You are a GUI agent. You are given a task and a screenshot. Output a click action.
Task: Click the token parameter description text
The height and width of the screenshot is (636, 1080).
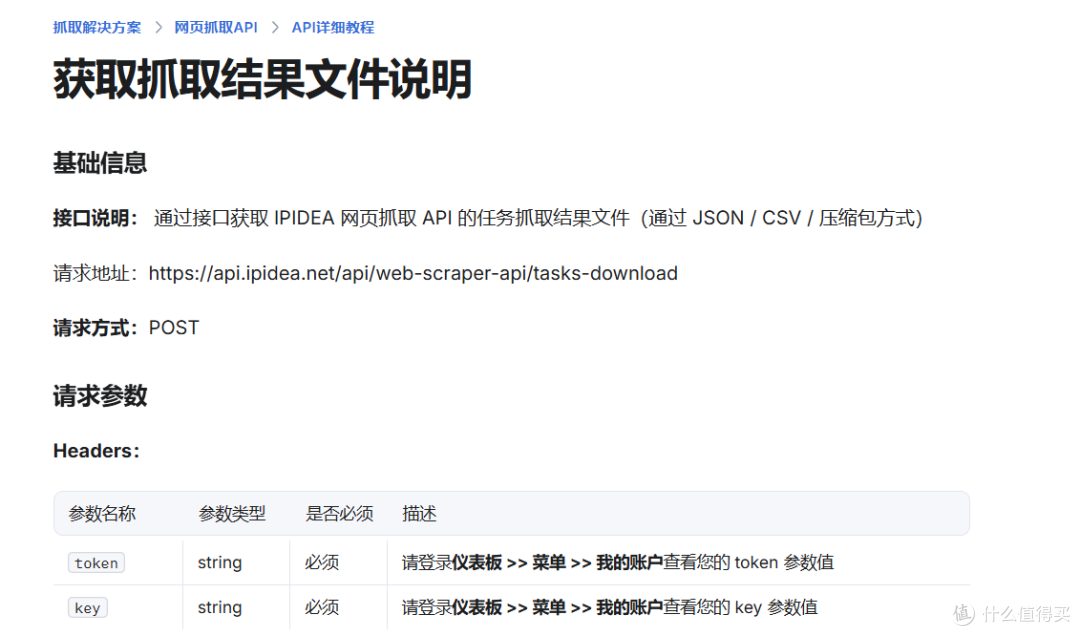point(618,563)
